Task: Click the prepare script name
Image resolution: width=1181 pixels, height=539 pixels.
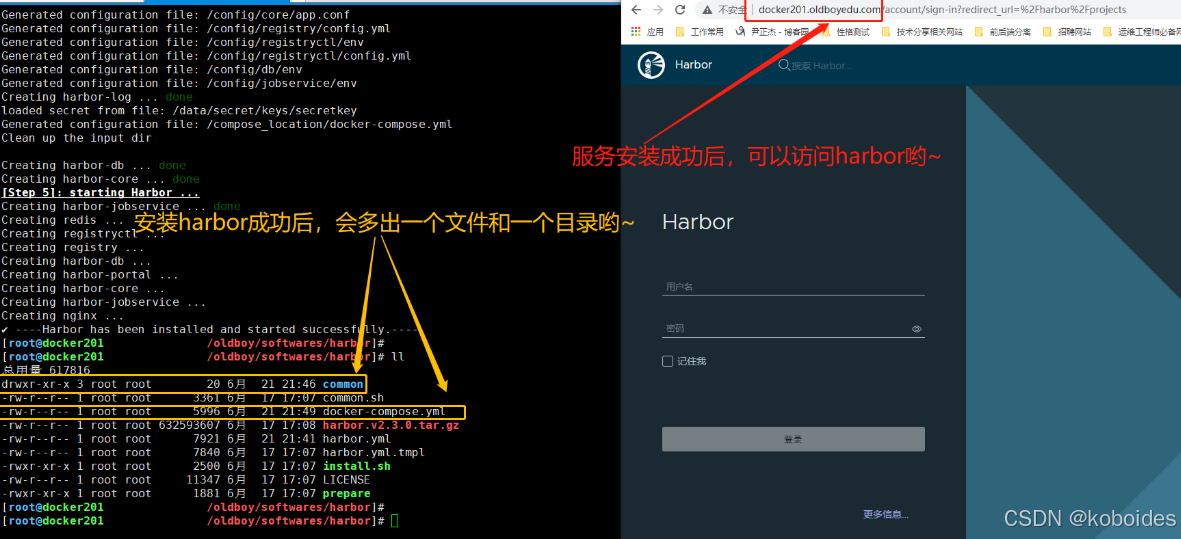Action: coord(346,494)
